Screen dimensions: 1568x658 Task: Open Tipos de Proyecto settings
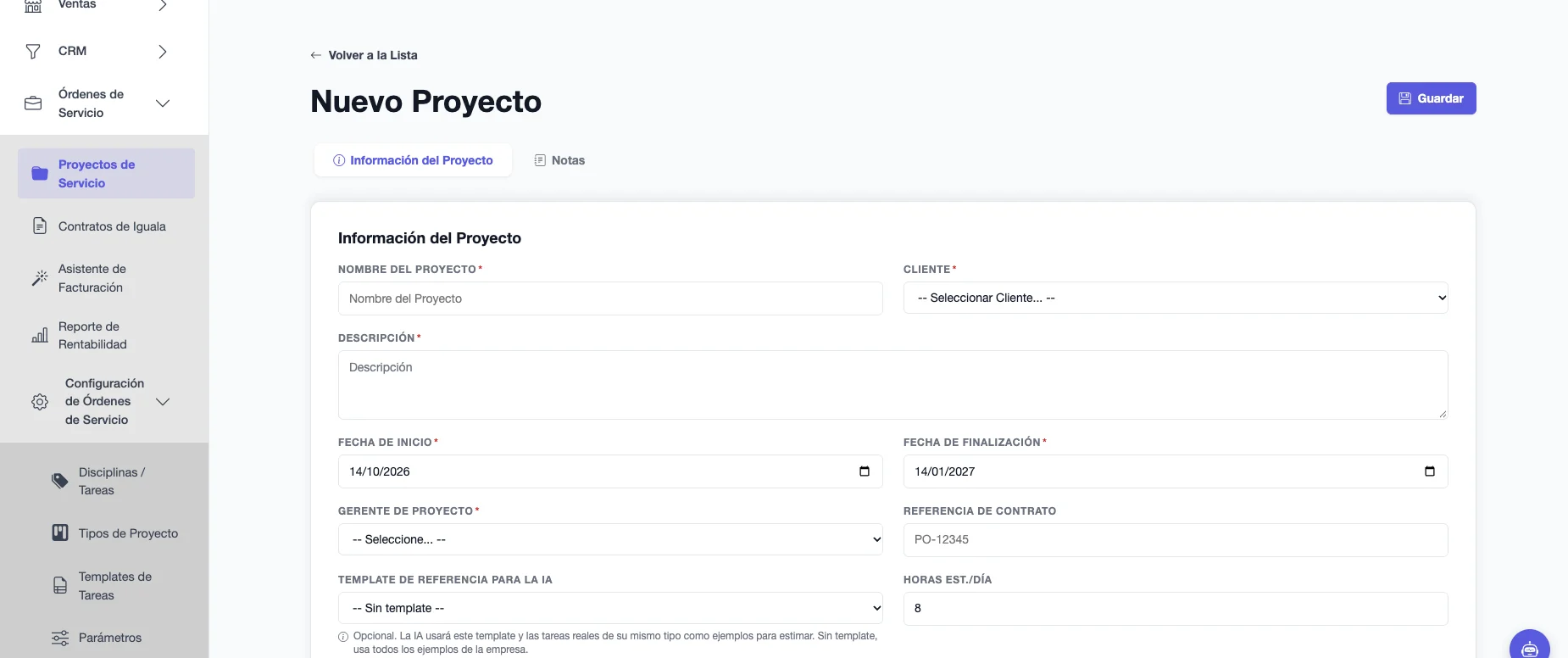[x=115, y=533]
